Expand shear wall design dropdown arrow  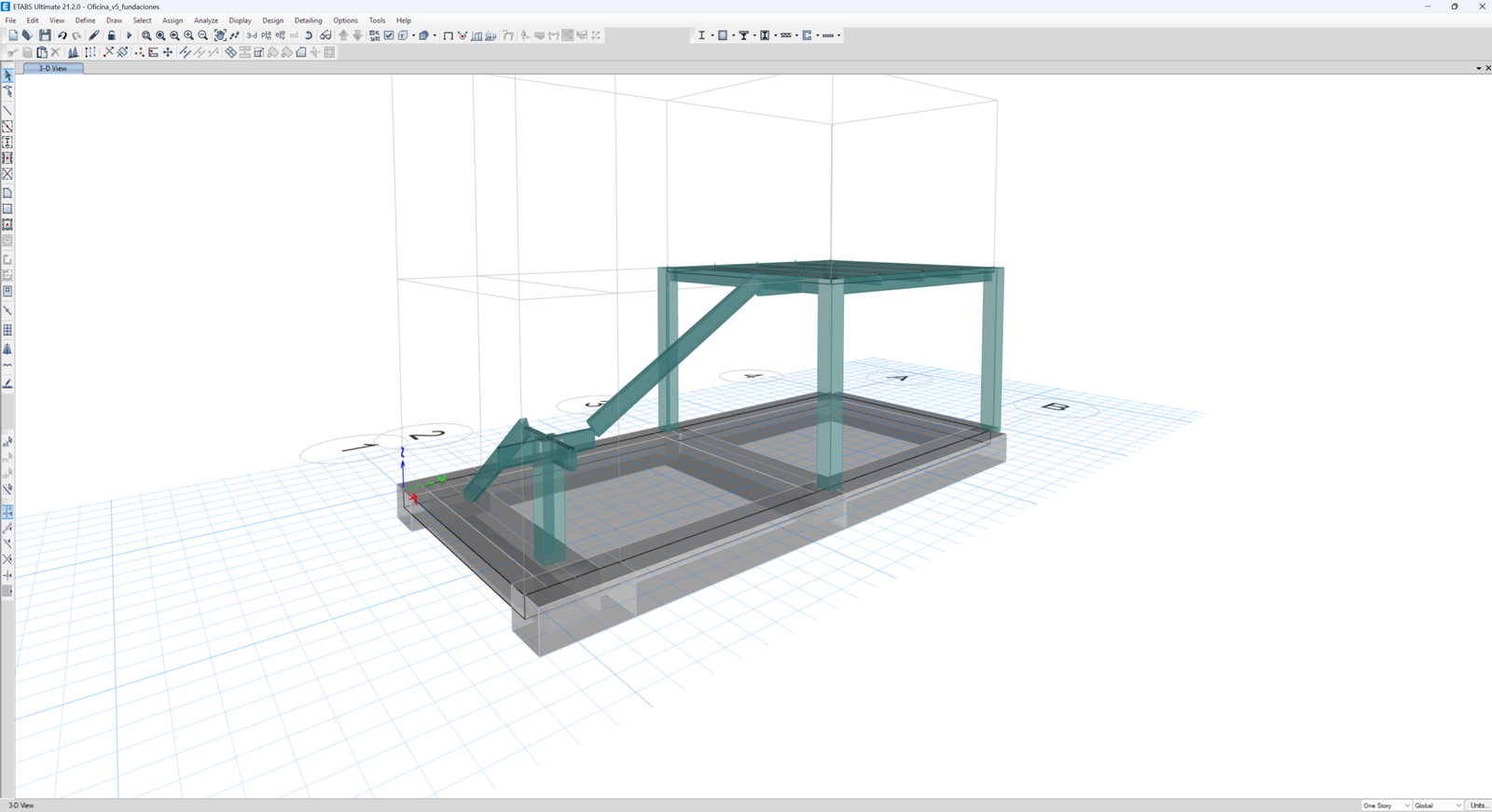coord(818,35)
